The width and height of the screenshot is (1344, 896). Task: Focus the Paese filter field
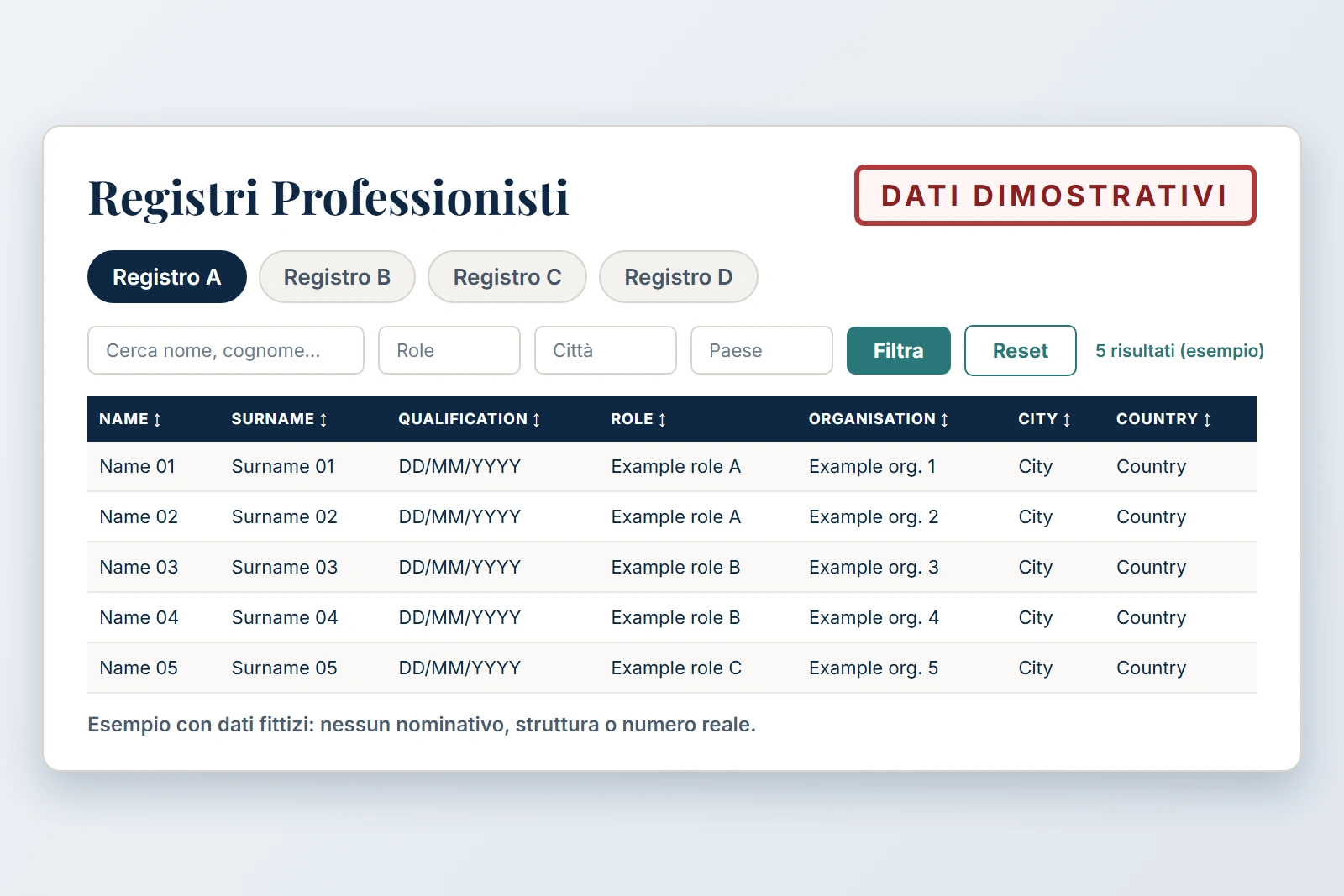click(762, 350)
